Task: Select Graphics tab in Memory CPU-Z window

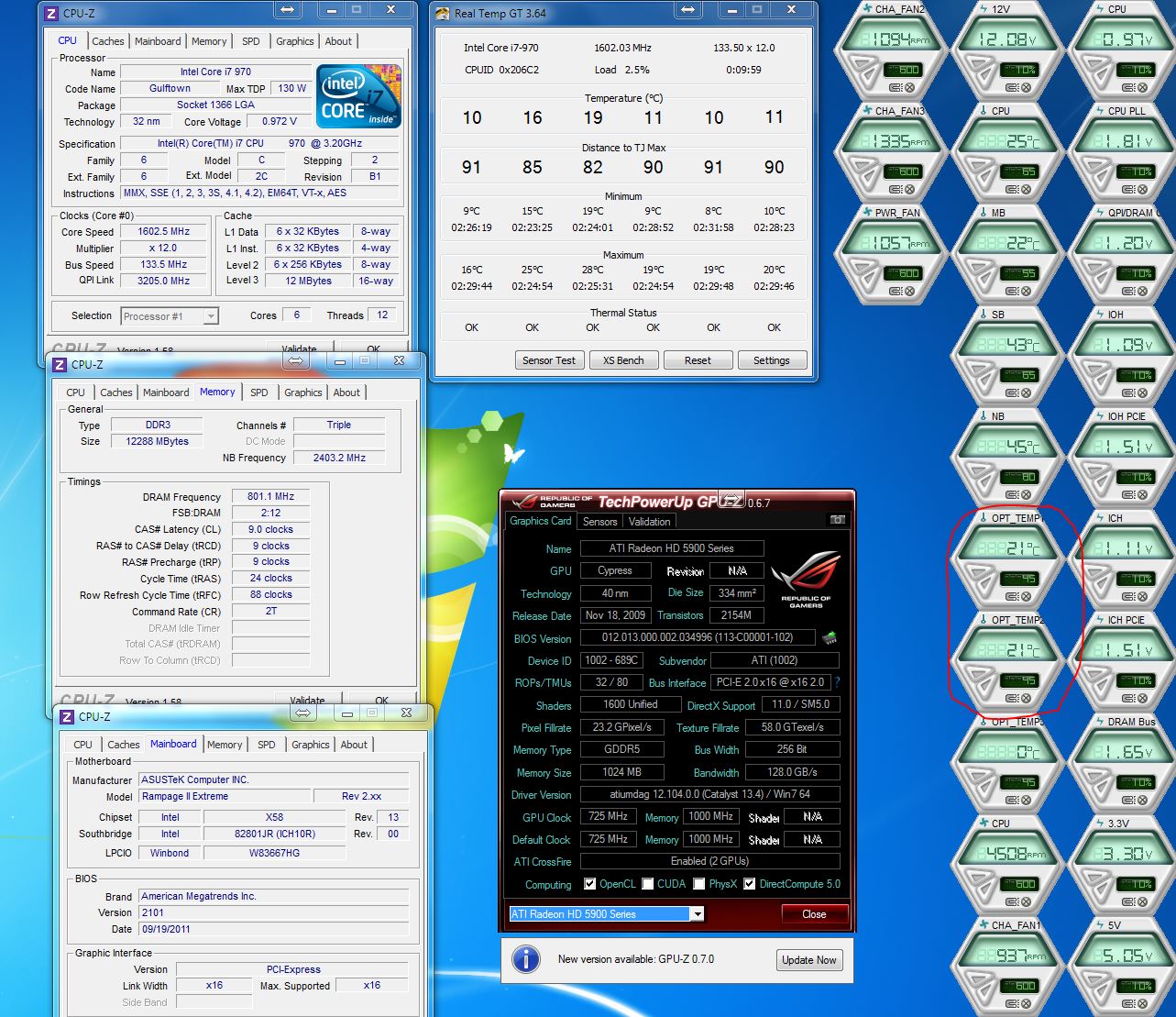Action: tap(303, 392)
